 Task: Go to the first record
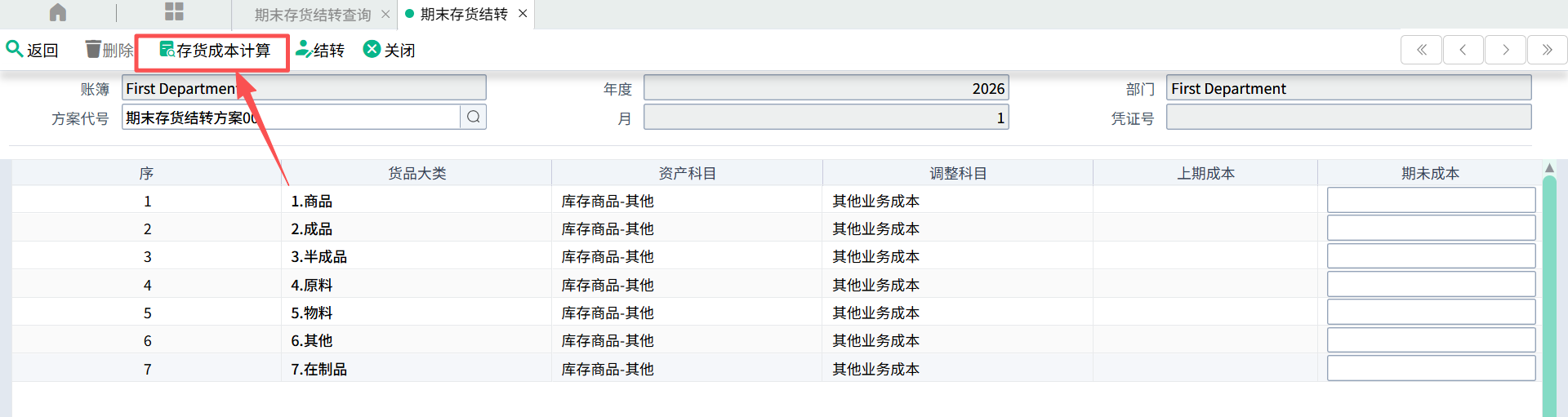[1421, 50]
